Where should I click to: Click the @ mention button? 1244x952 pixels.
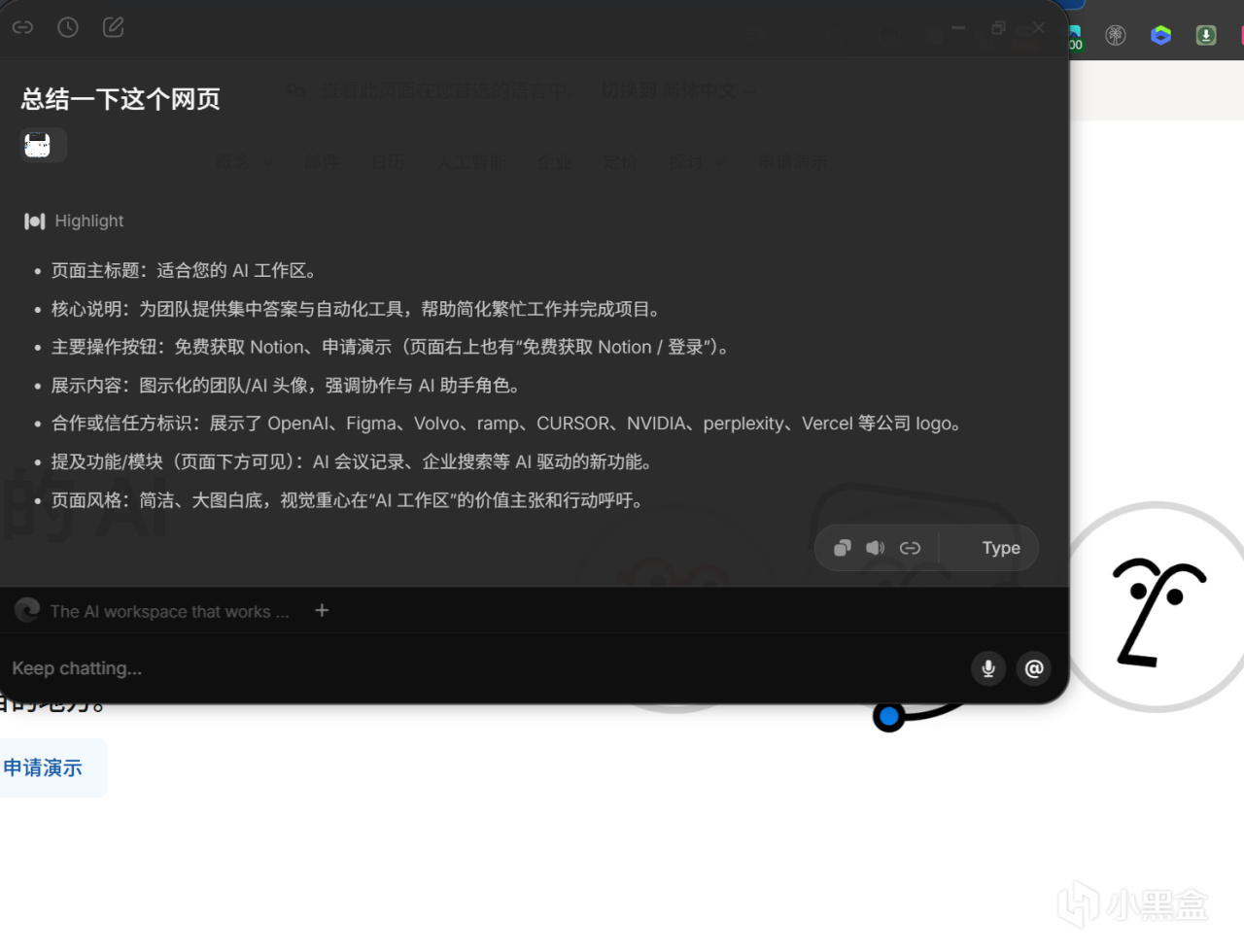(1034, 668)
